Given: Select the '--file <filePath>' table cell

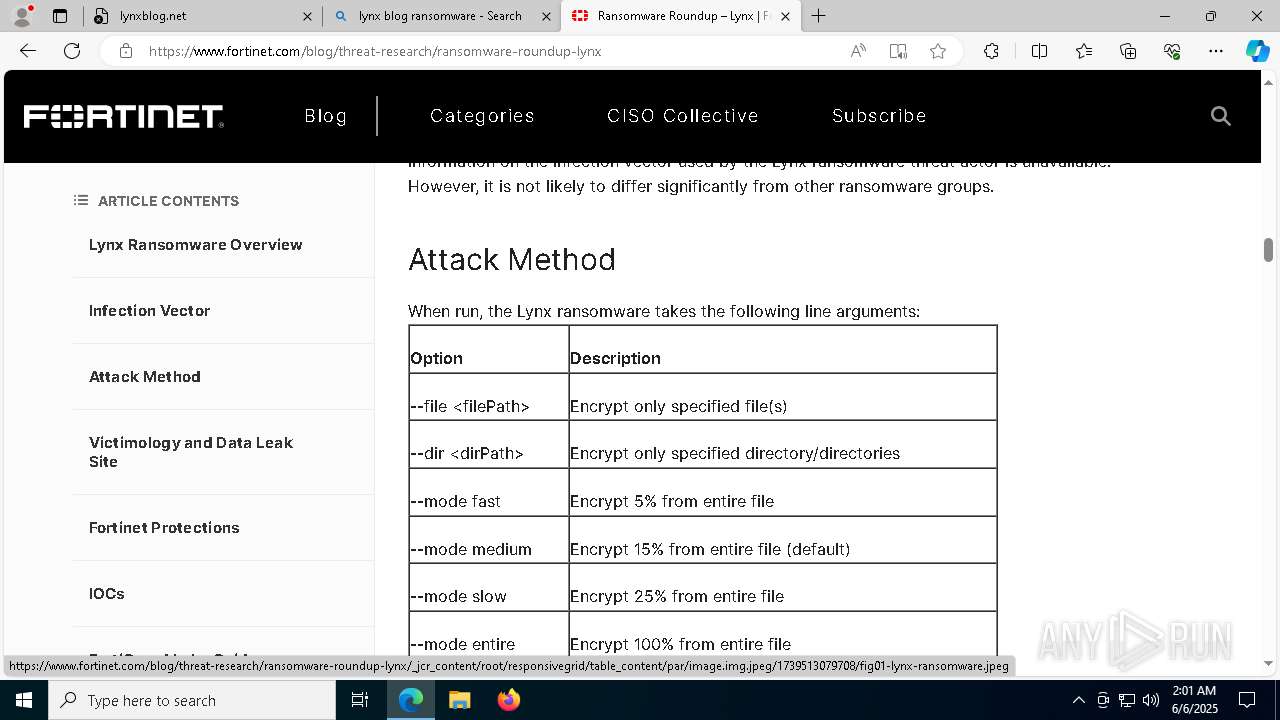Looking at the screenshot, I should click(488, 397).
